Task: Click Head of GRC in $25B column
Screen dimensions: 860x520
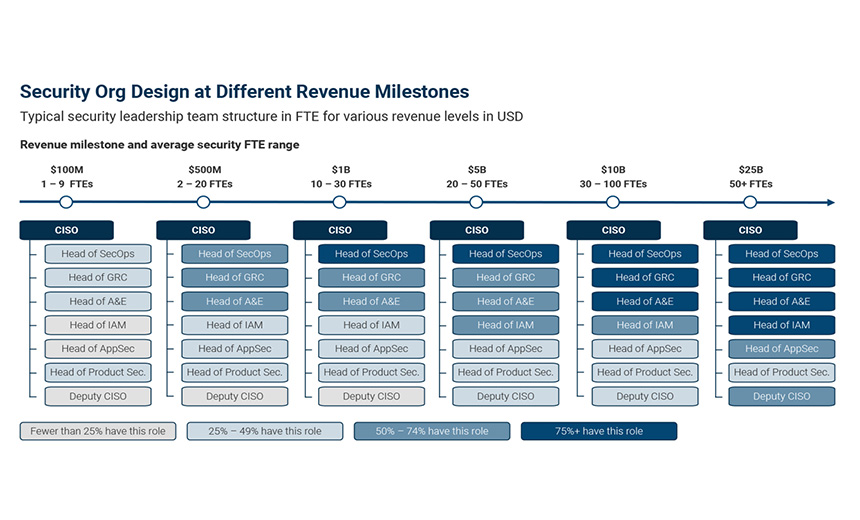Action: tap(782, 278)
